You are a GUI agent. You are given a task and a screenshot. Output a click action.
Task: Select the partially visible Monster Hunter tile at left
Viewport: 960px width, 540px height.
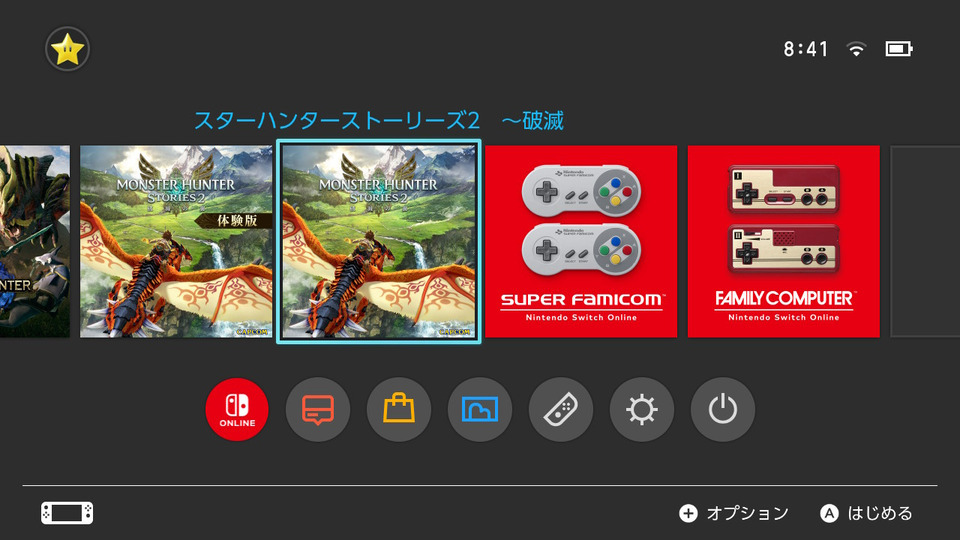tap(35, 241)
